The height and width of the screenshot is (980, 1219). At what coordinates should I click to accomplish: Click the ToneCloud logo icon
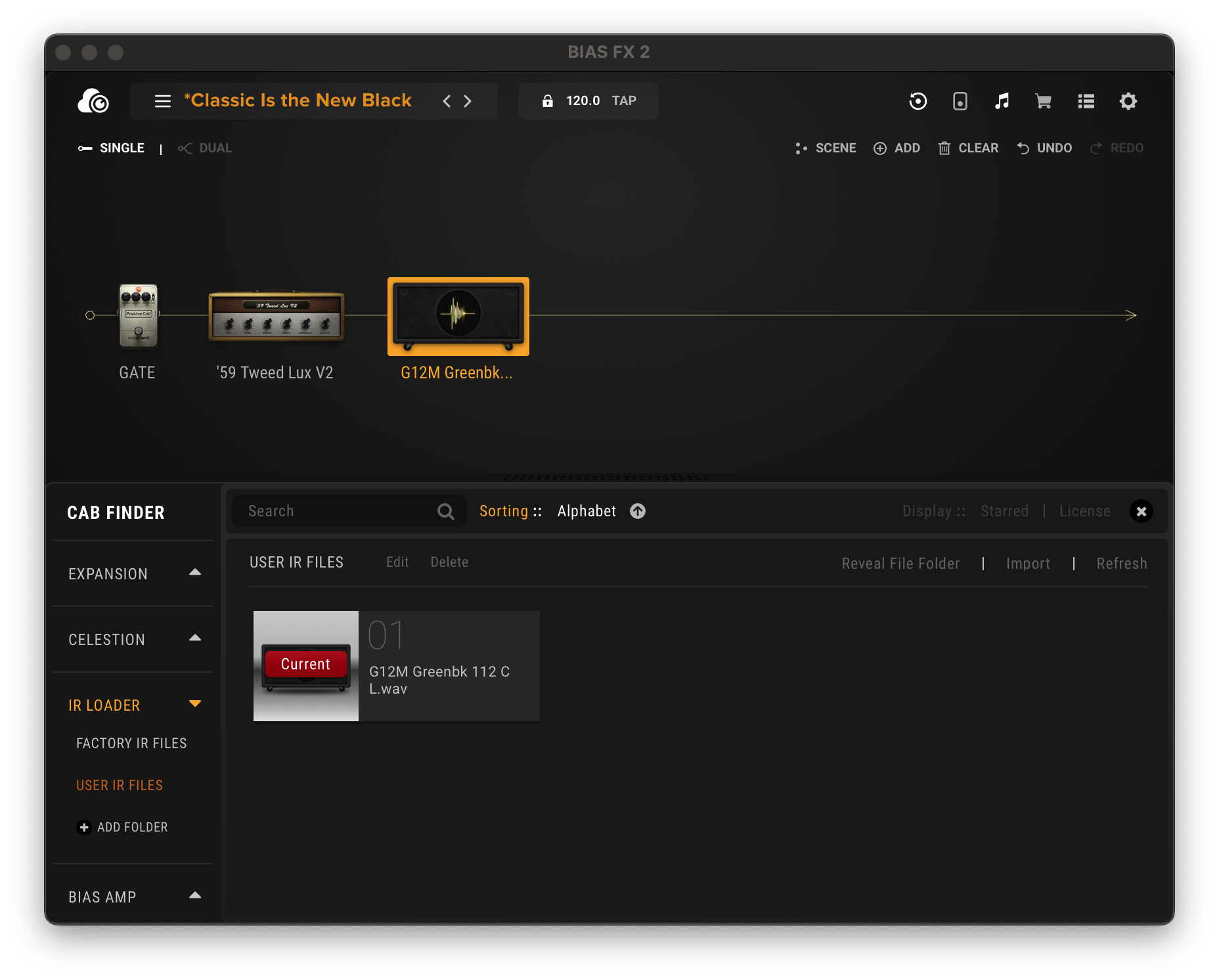tap(93, 101)
